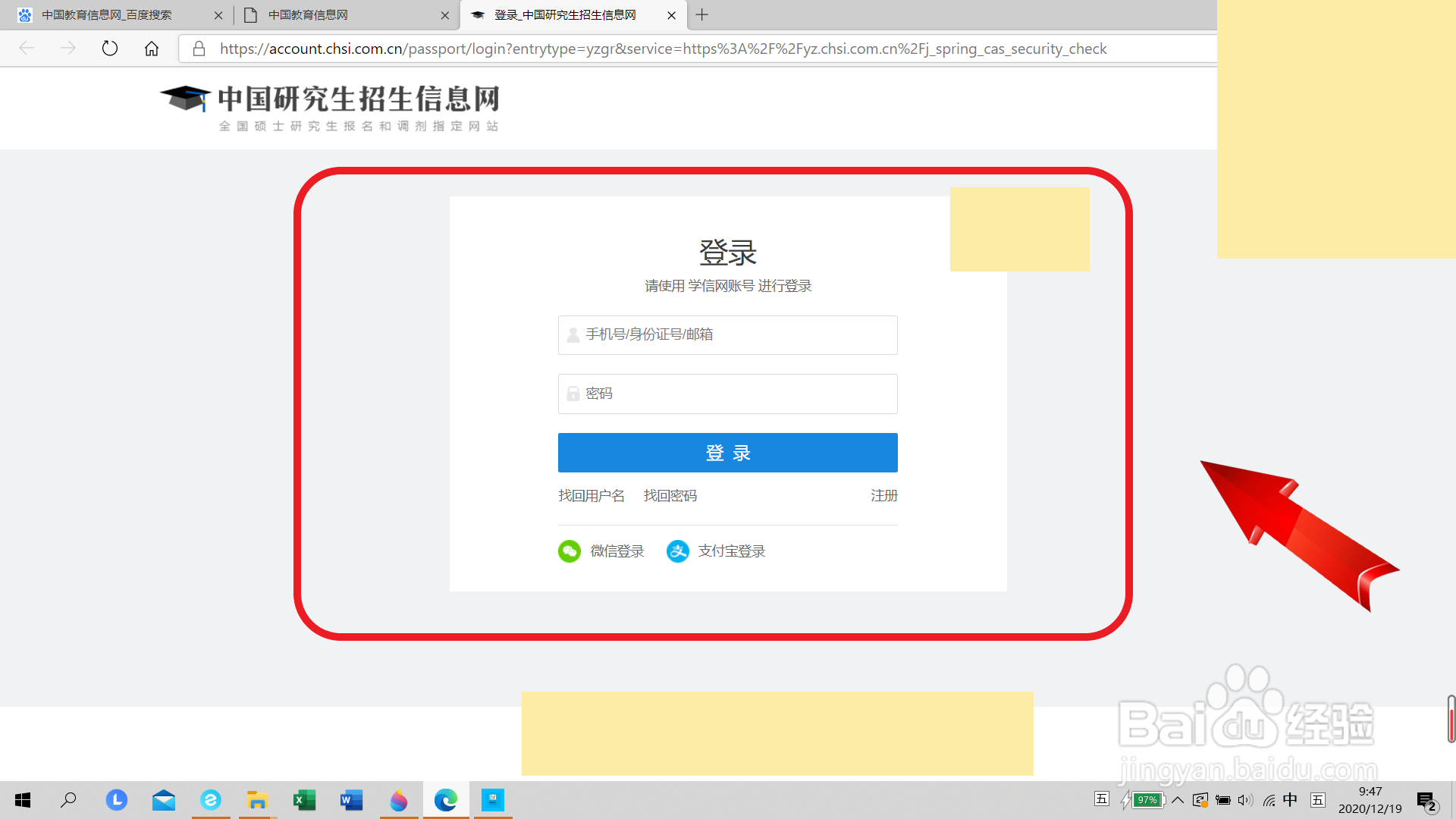Open Excel from the taskbar

pos(304,800)
